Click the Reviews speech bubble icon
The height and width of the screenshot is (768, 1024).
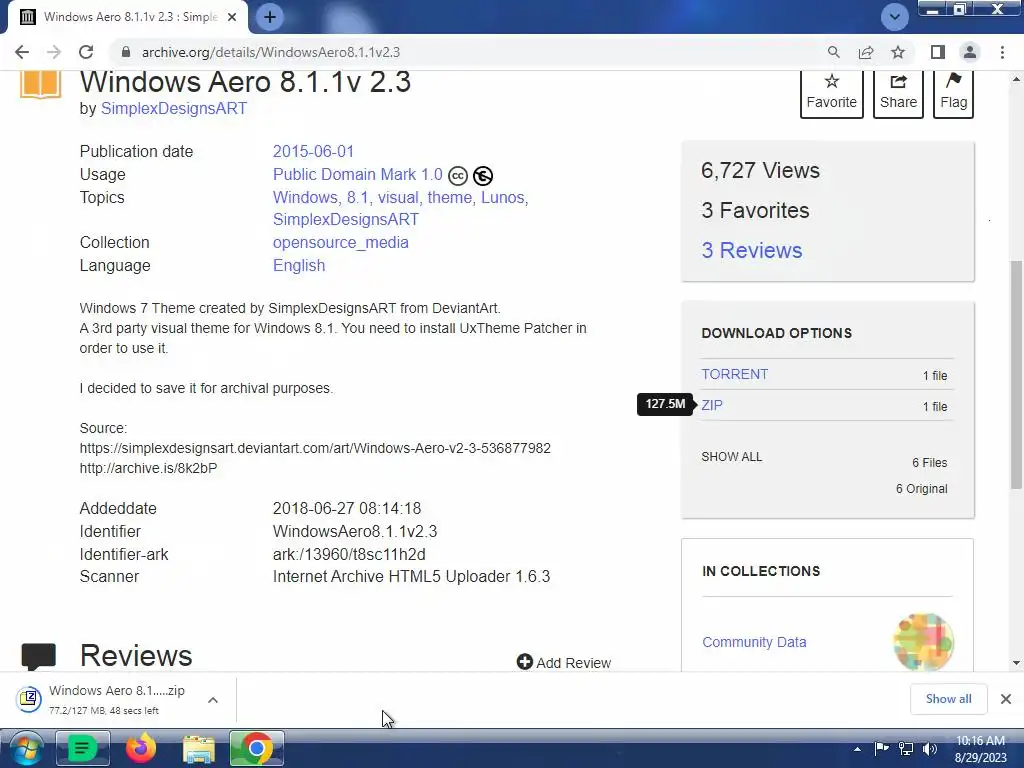39,656
